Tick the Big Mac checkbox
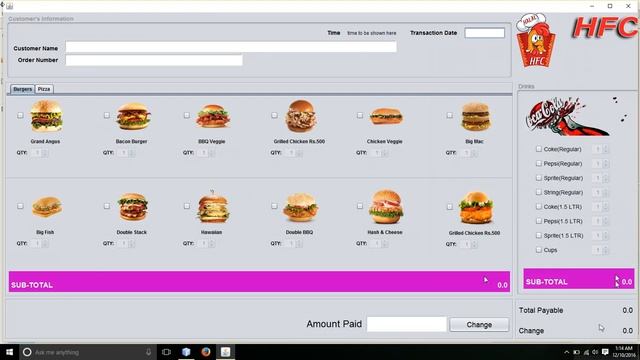 click(x=449, y=116)
